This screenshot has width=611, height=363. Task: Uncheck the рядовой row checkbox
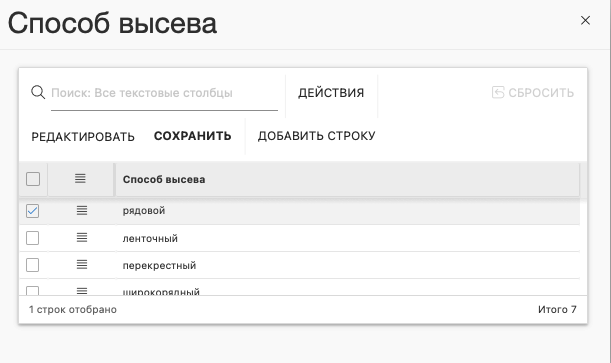32,211
